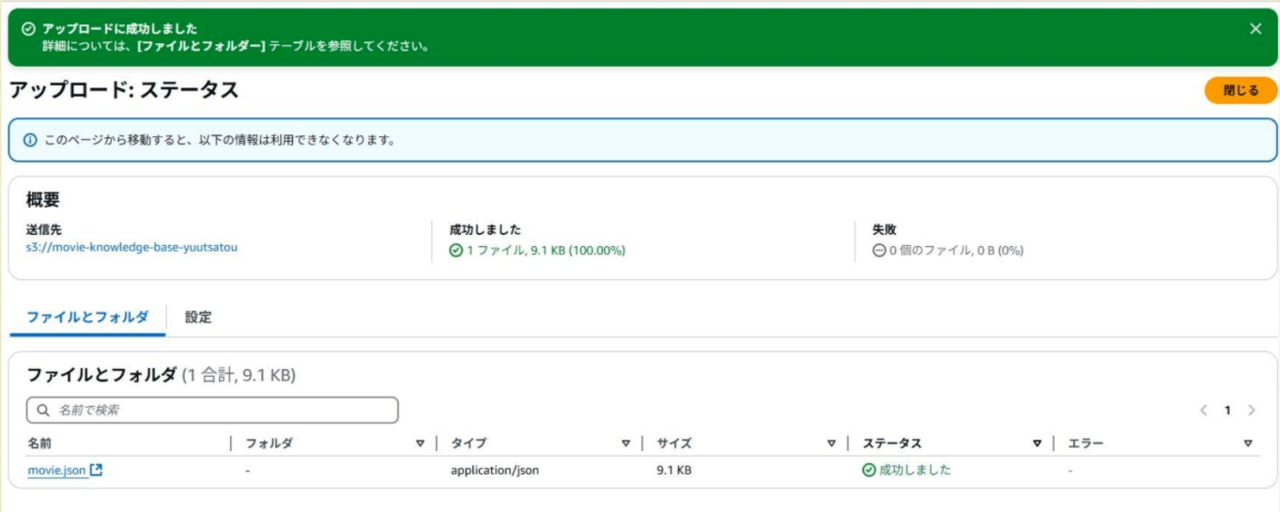Sort by エラー column arrow
The image size is (1280, 512).
tap(1247, 443)
